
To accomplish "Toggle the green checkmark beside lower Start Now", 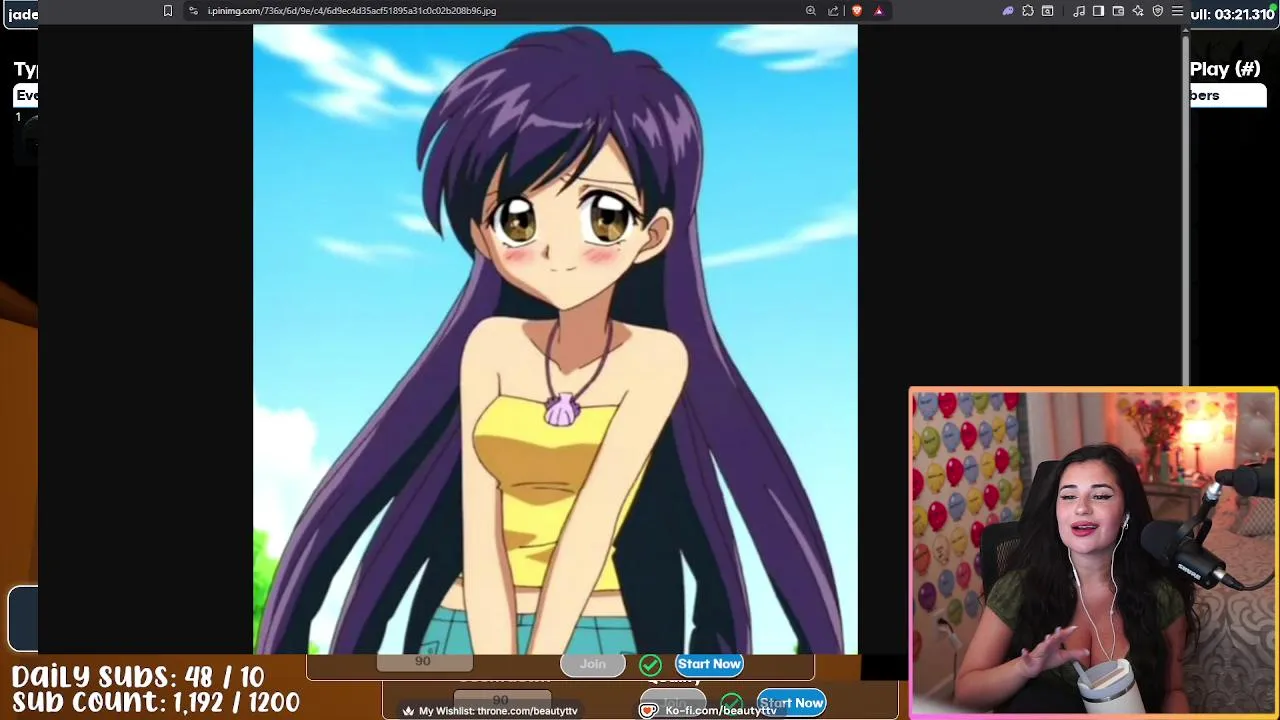I will coord(732,703).
